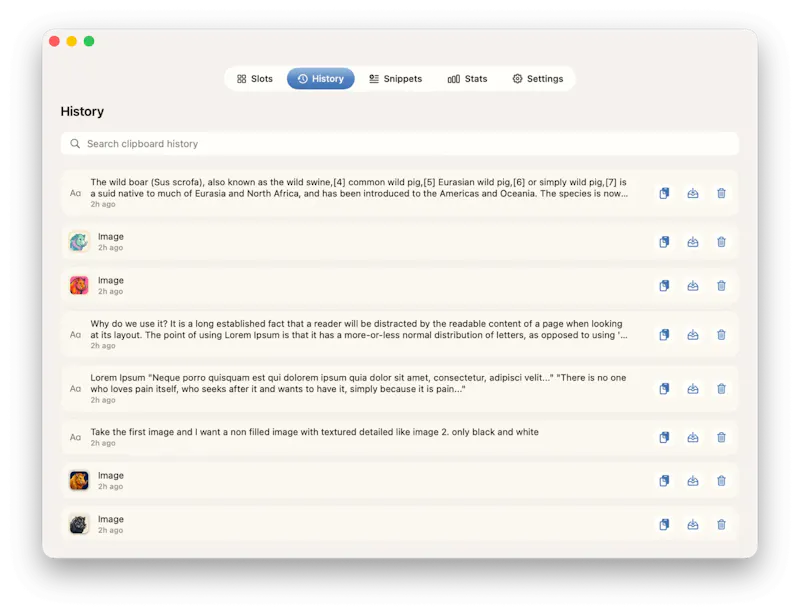Viewport: 800px width, 614px height.
Task: Select the 'Why do we use it?' text
Action: tap(359, 329)
